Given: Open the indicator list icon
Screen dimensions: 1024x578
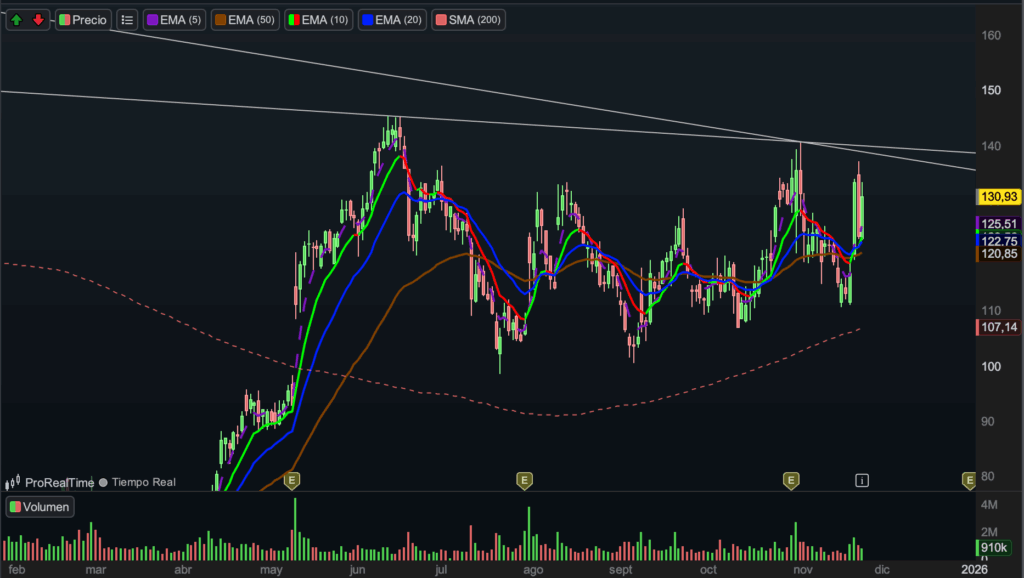Looking at the screenshot, I should [x=127, y=20].
